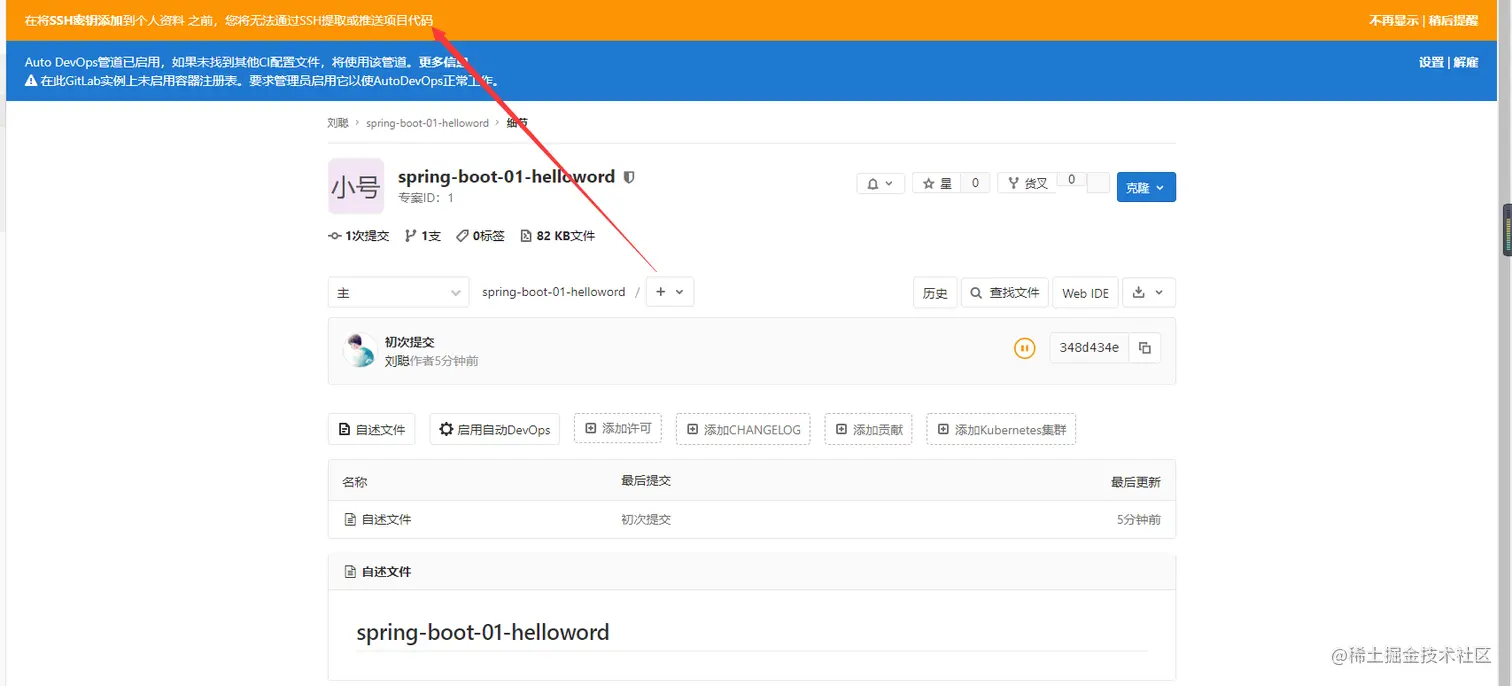Click the commit hash 348d434e
This screenshot has width=1512, height=686.
click(1089, 348)
